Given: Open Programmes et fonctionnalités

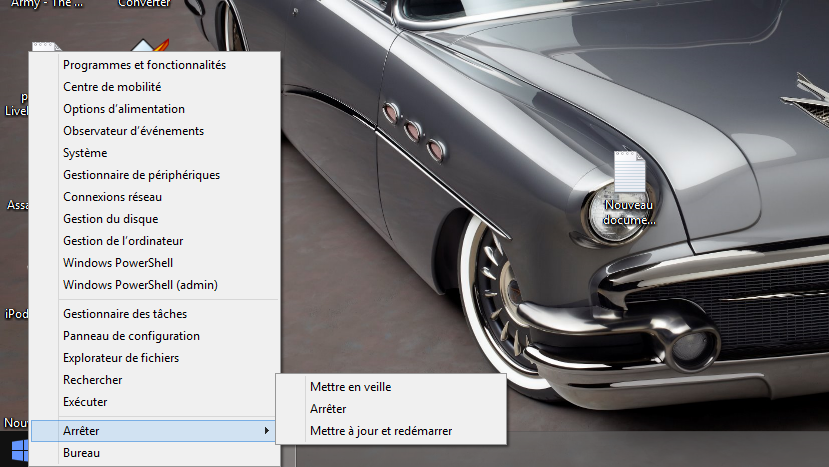Looking at the screenshot, I should [144, 65].
